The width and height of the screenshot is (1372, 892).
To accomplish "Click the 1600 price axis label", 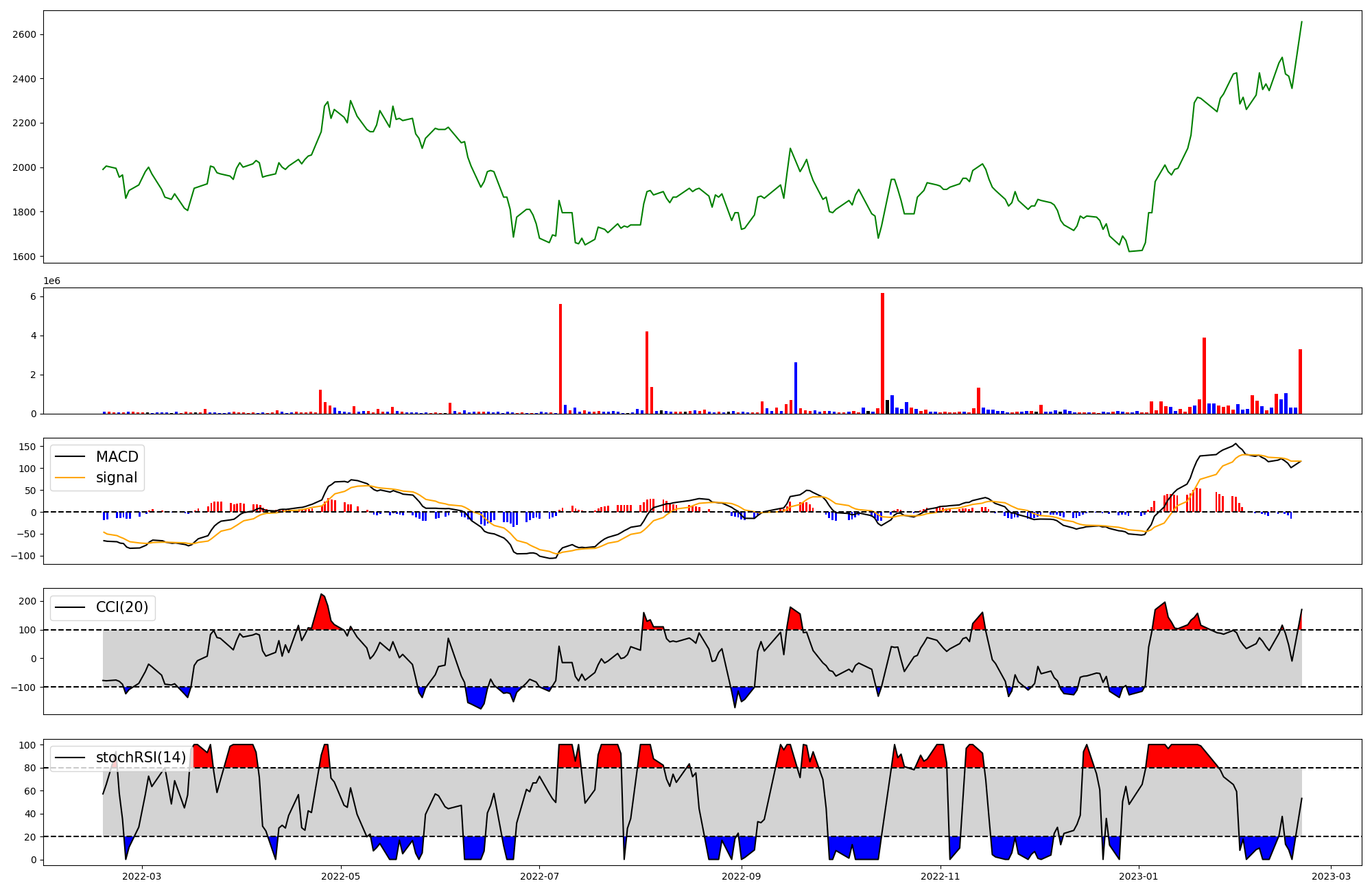I will [23, 257].
